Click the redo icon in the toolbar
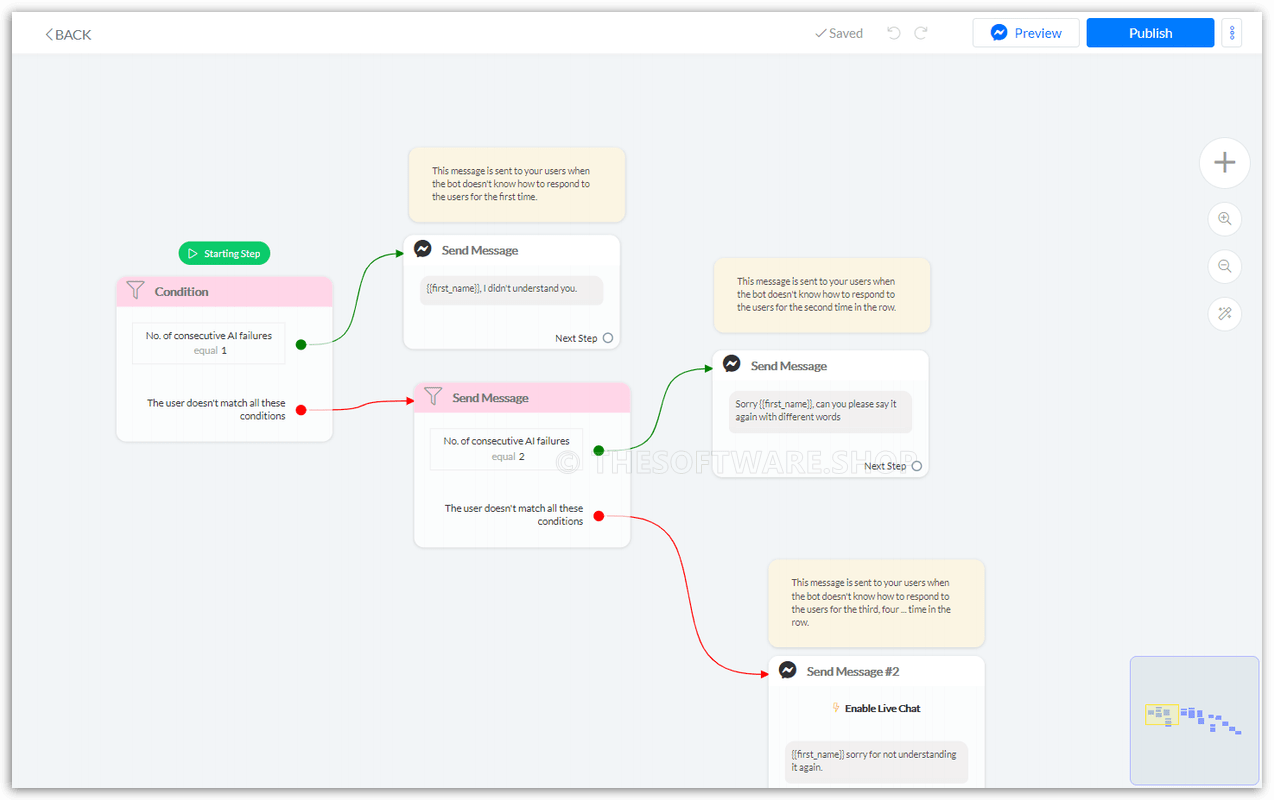Screen dimensions: 1274x800 [x=921, y=32]
